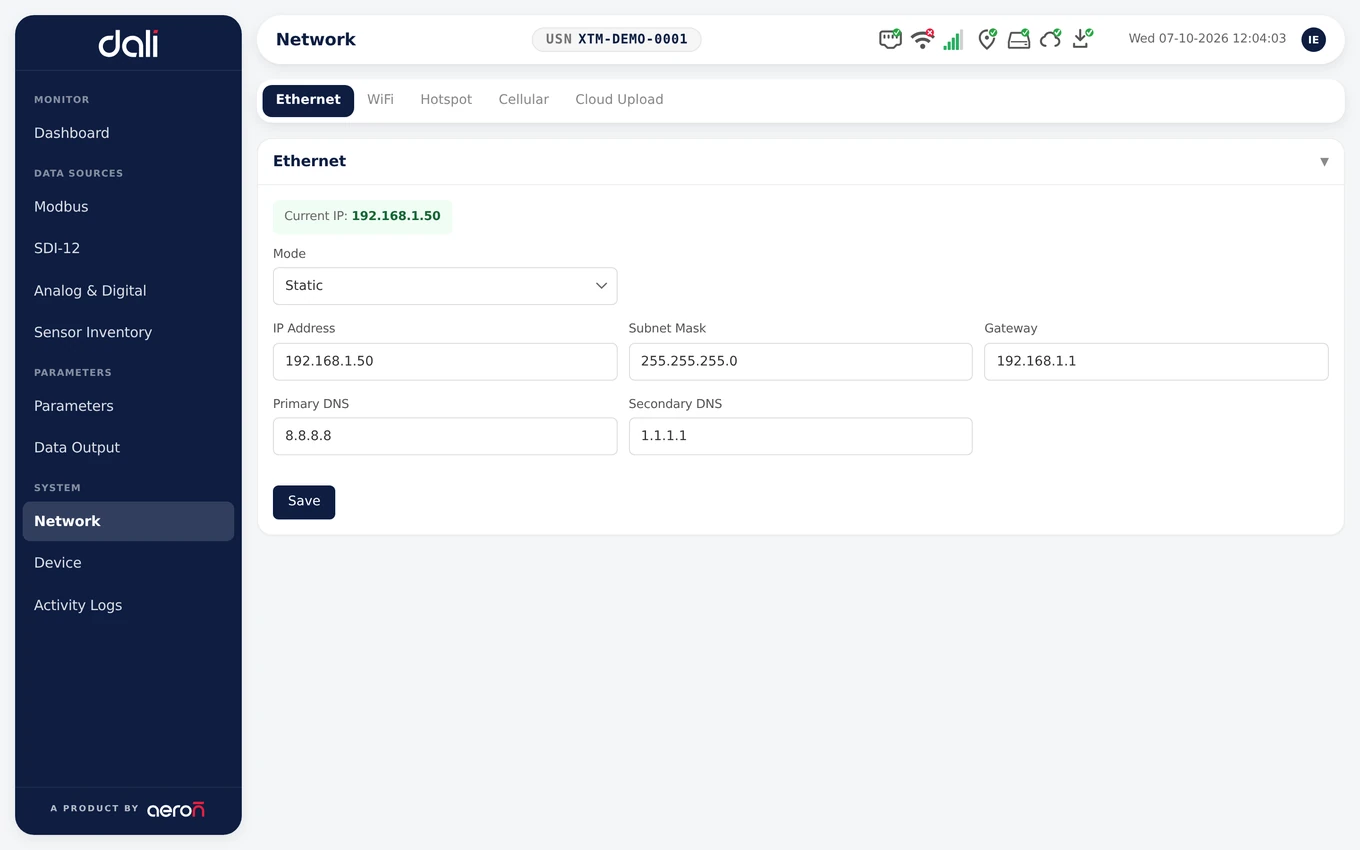Click the download update status icon

coord(1082,40)
